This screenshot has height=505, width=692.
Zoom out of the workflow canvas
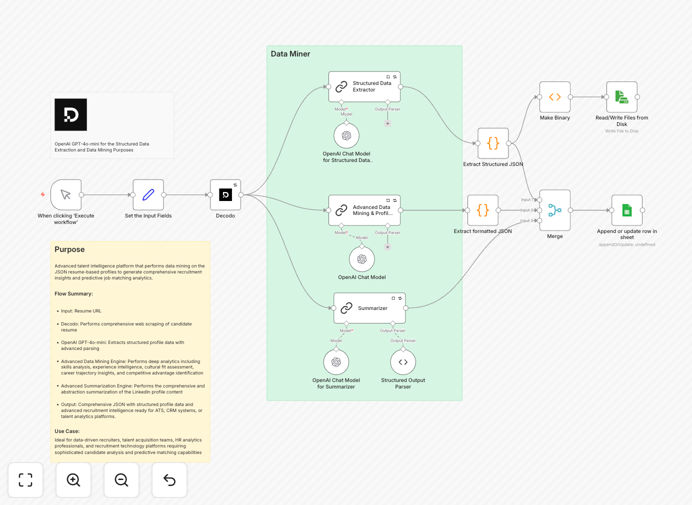click(x=121, y=480)
